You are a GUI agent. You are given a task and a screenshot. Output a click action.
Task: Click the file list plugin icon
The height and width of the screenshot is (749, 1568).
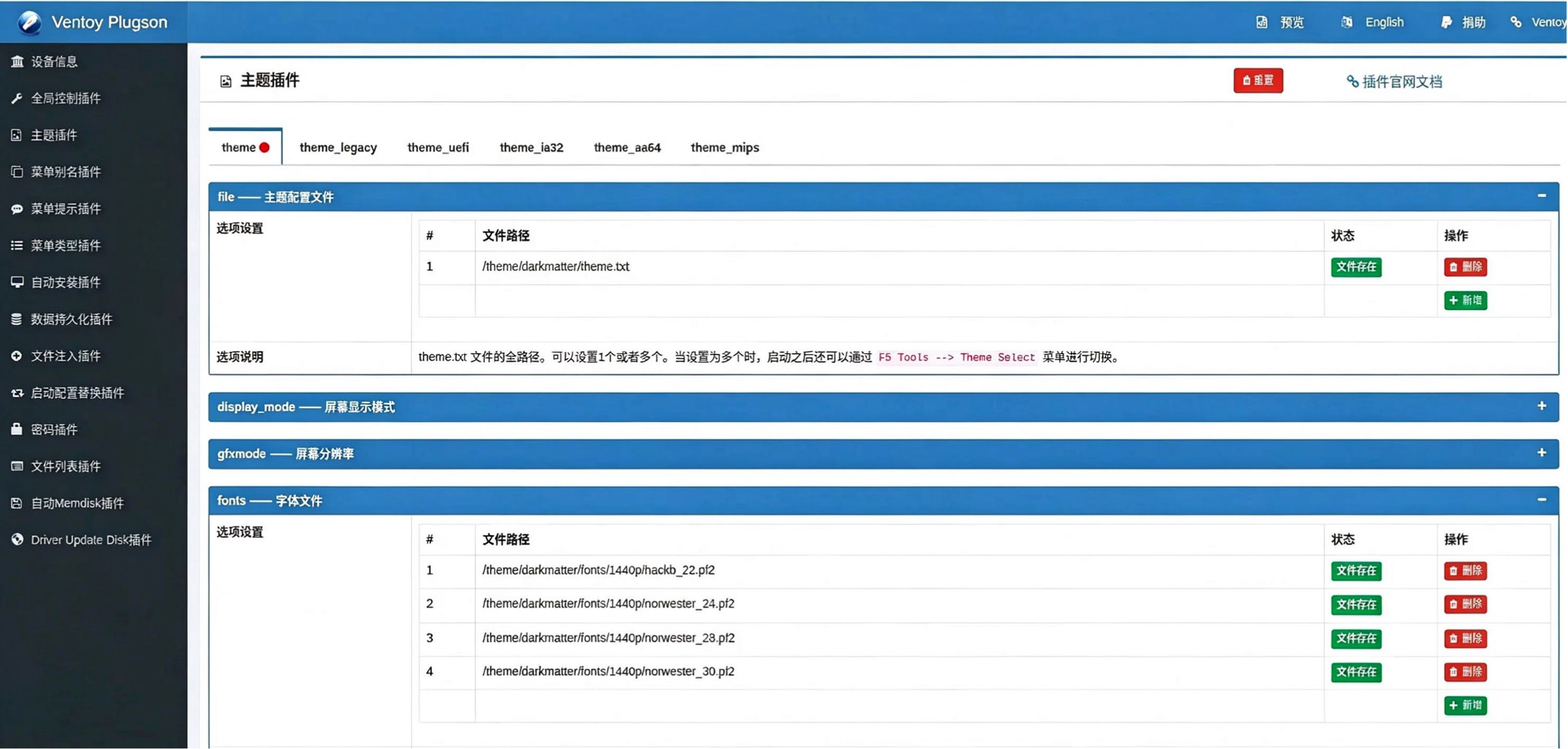[17, 466]
